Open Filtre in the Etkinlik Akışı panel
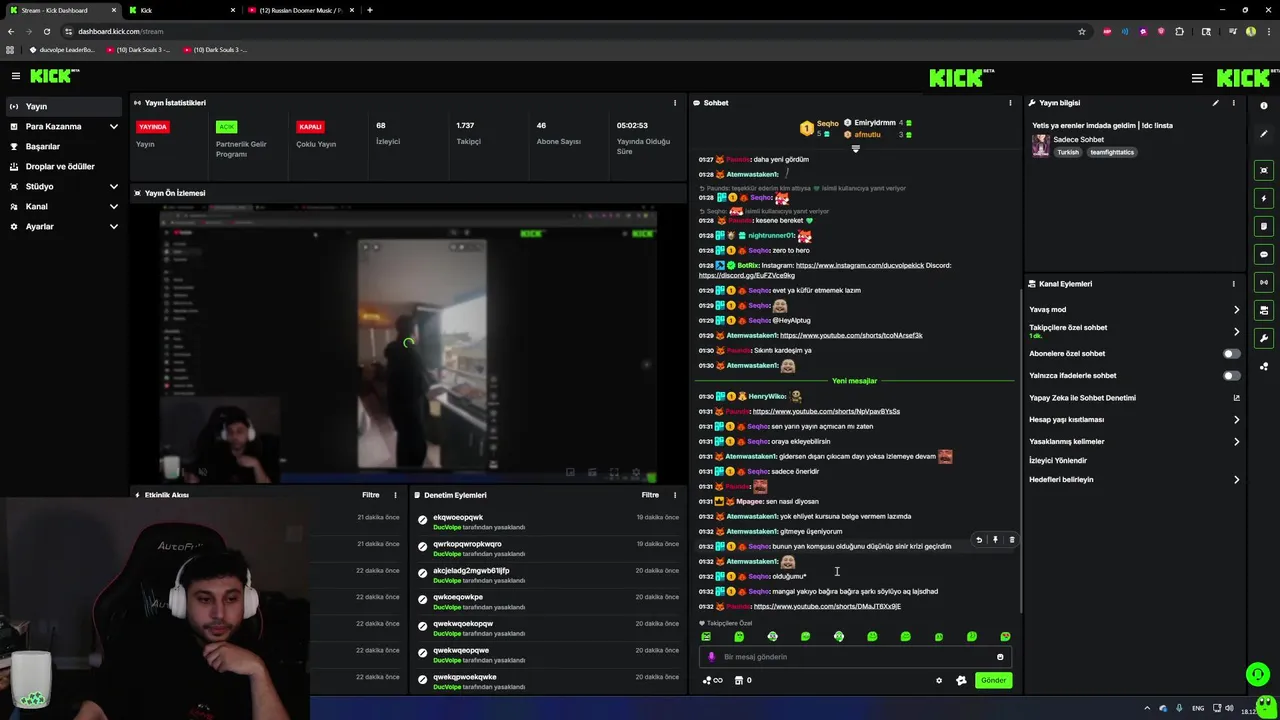 coord(370,495)
